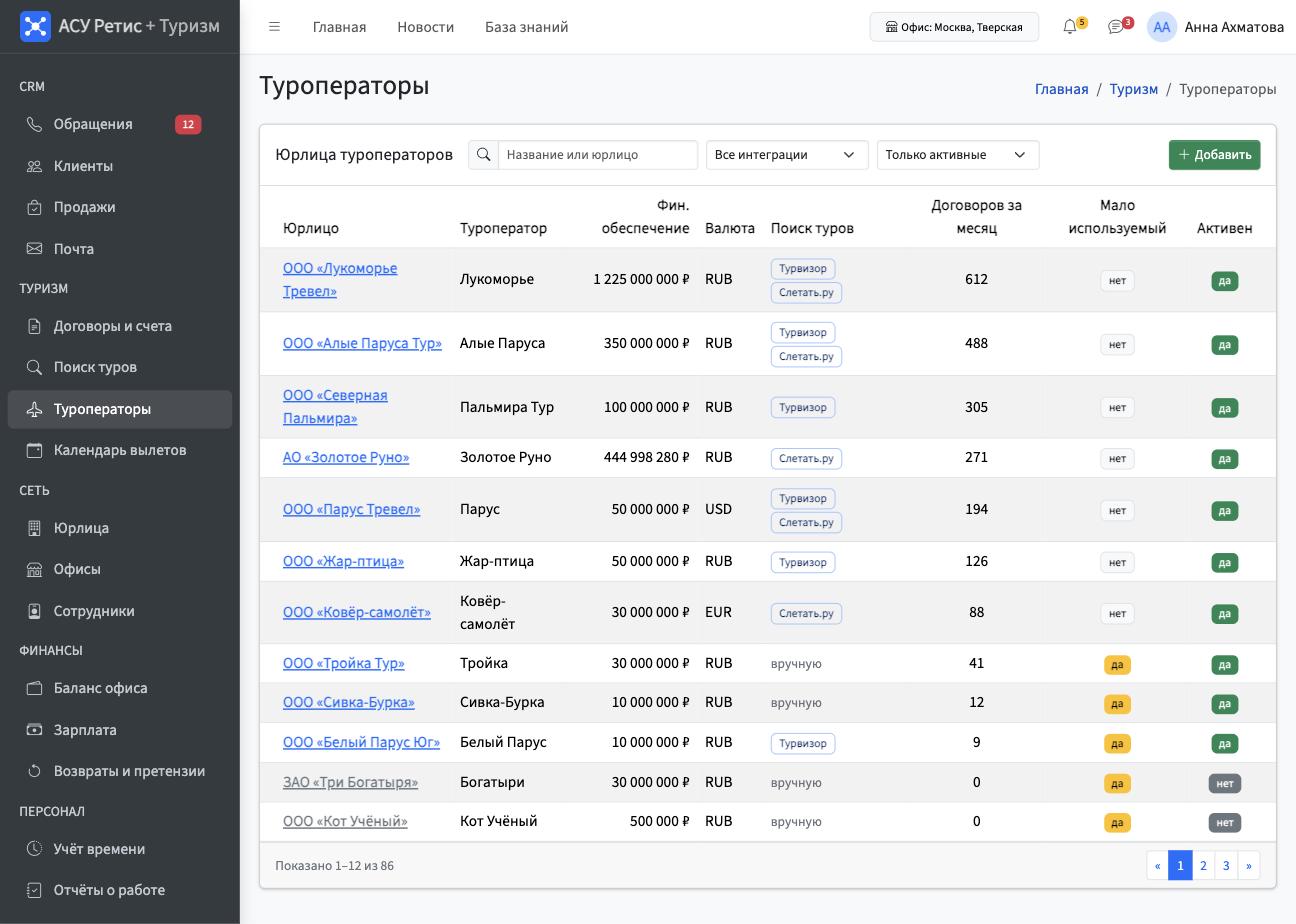Open chat messages icon
The height and width of the screenshot is (924, 1296).
pyautogui.click(x=1116, y=27)
